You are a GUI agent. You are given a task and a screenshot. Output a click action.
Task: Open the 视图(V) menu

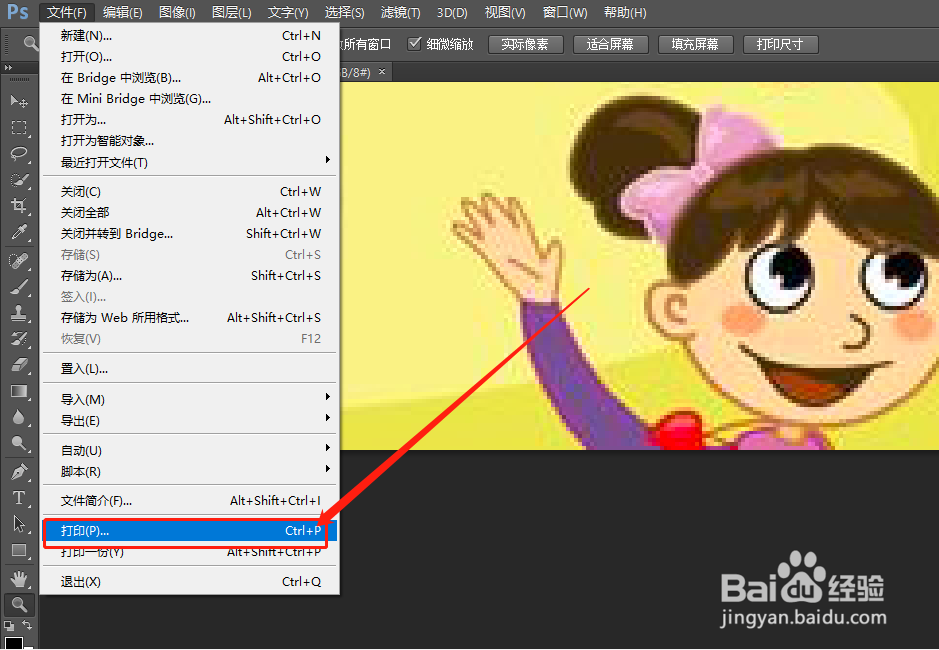coord(505,12)
